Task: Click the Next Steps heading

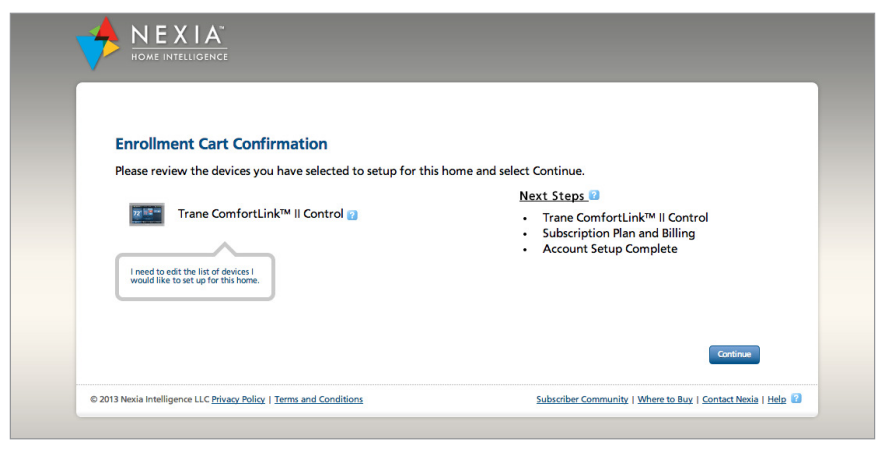Action: (552, 196)
